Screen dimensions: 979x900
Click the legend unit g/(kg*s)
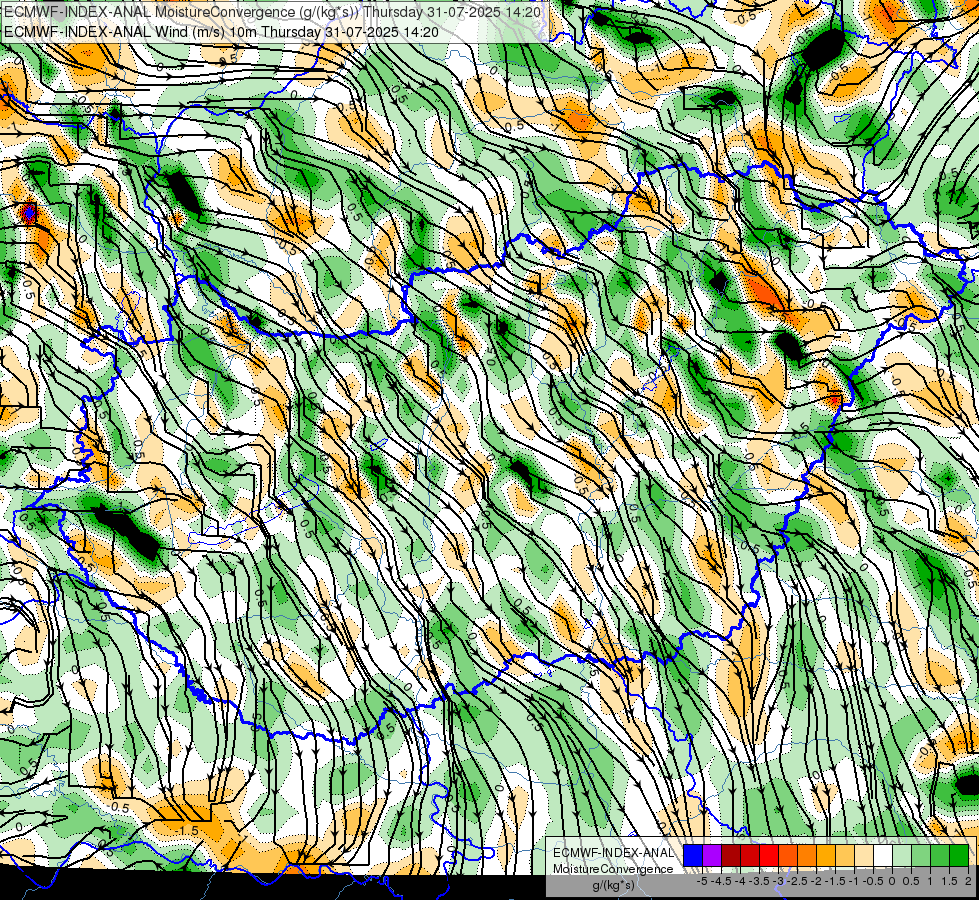pyautogui.click(x=613, y=886)
